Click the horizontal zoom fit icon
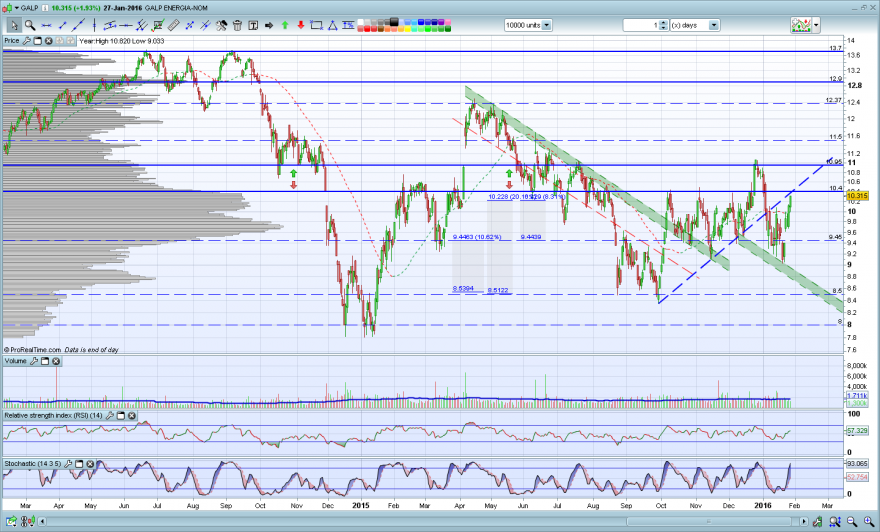880x532 pixels. click(835, 521)
